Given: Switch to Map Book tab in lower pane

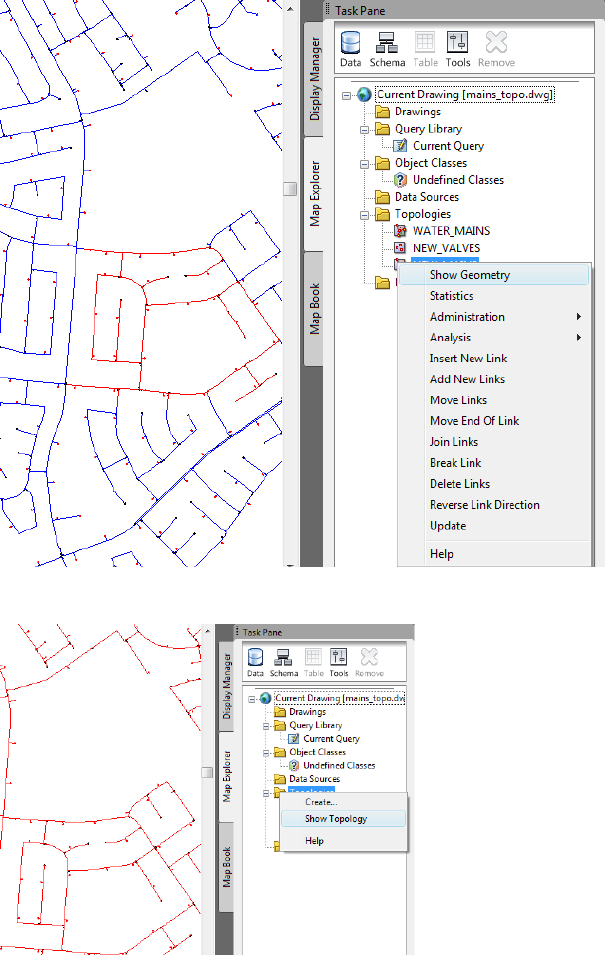Looking at the screenshot, I should 226,867.
